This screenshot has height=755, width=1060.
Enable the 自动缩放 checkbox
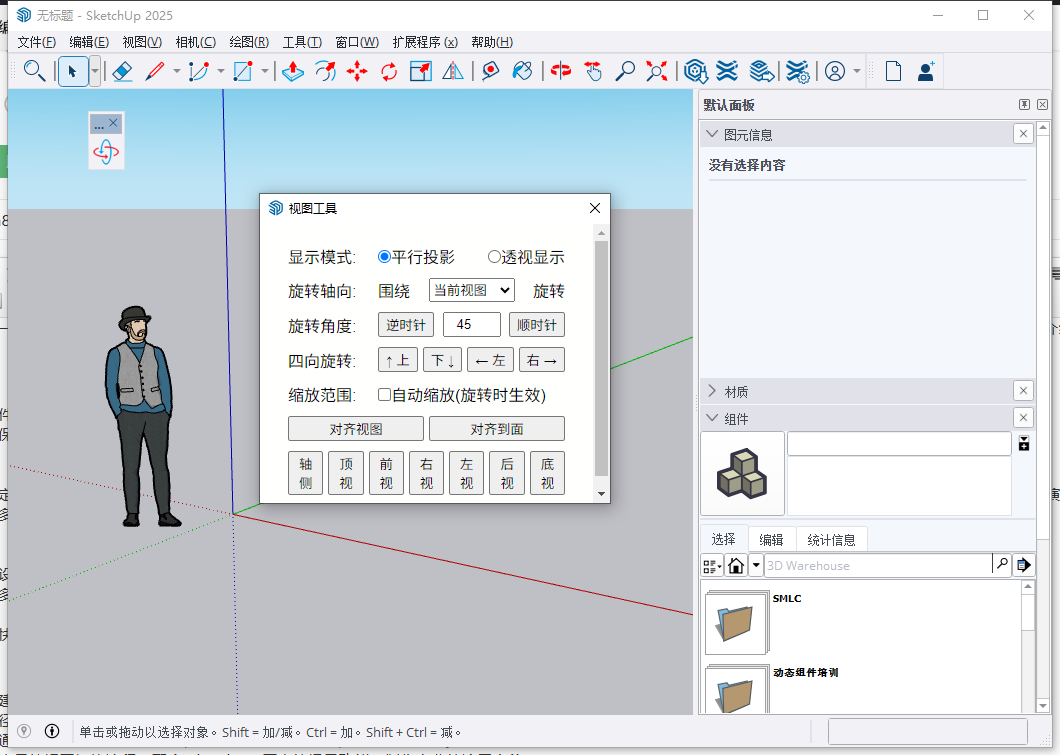(x=384, y=394)
